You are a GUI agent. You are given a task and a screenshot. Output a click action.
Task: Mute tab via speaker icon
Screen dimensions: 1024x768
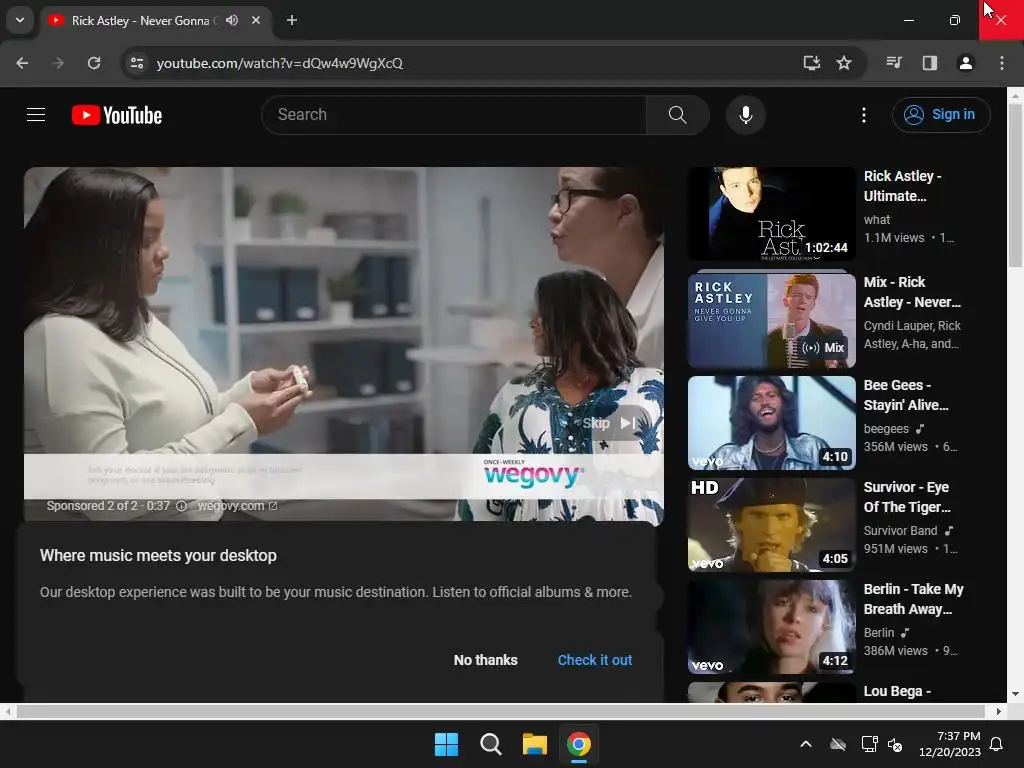tap(232, 20)
